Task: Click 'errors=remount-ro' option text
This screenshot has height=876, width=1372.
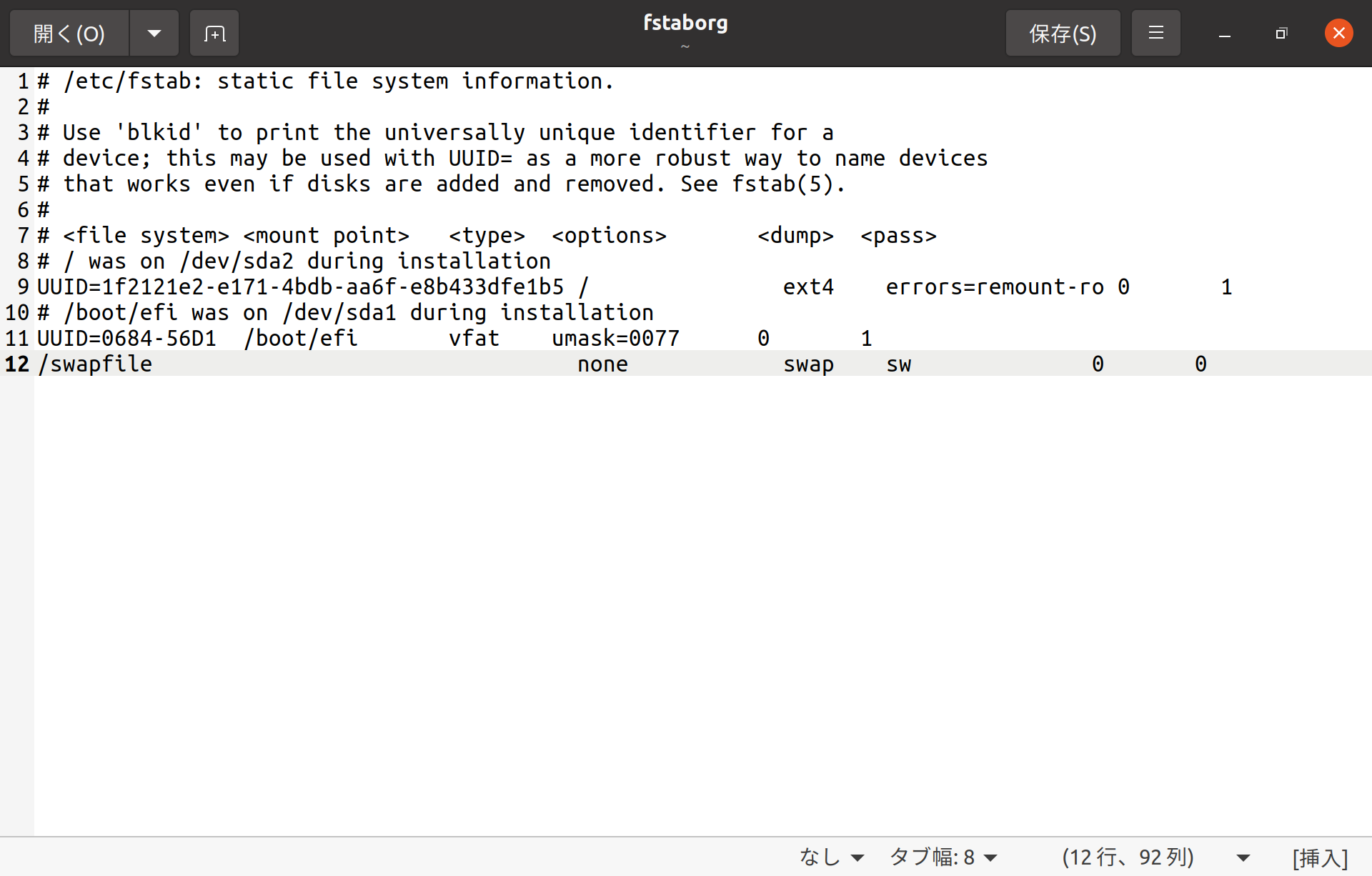Action: (995, 287)
